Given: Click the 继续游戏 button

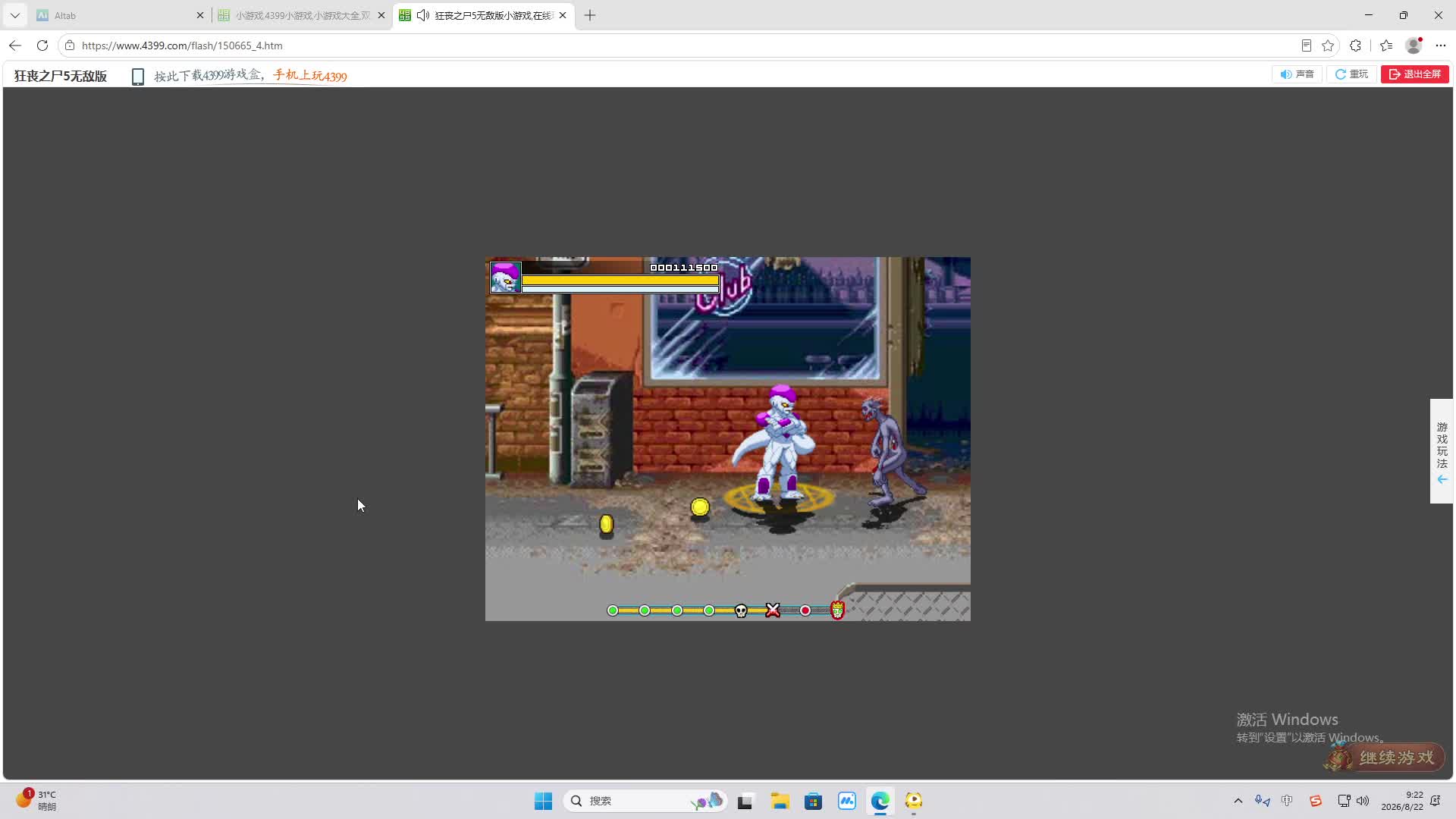Looking at the screenshot, I should pyautogui.click(x=1385, y=758).
